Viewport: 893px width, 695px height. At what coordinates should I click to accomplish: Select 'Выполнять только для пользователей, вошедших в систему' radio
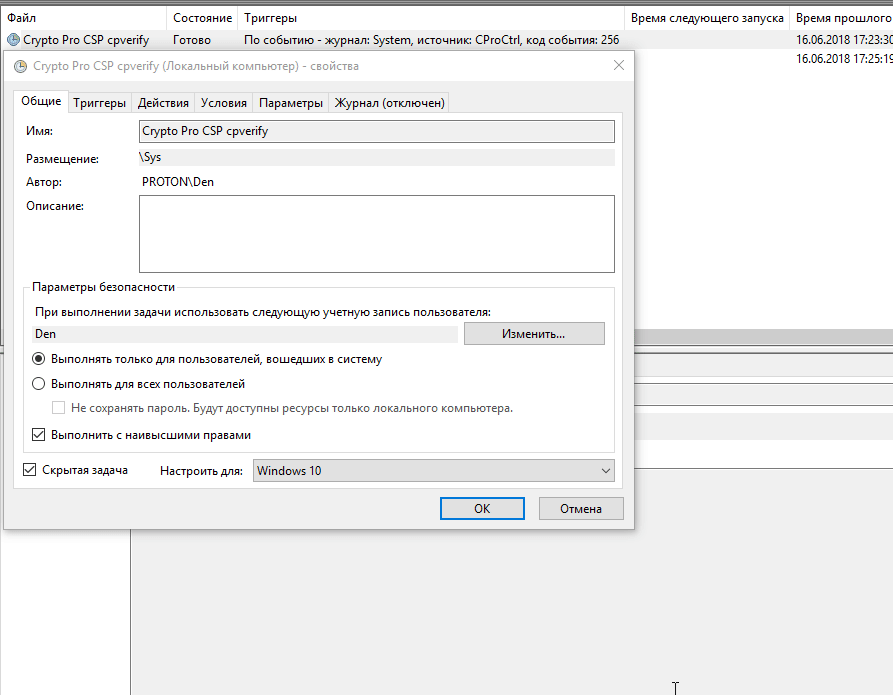(39, 359)
